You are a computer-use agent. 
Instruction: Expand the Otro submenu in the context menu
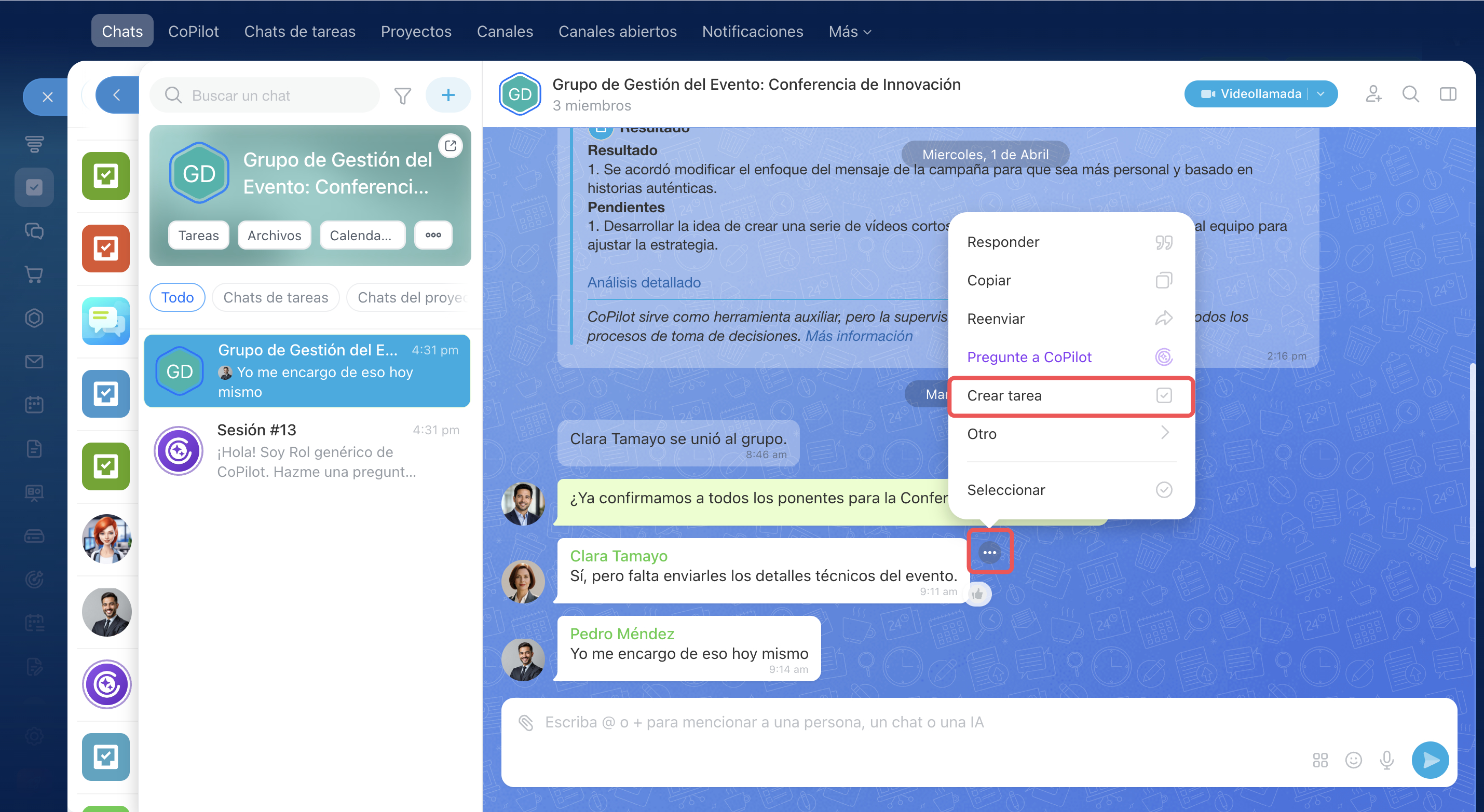1071,434
